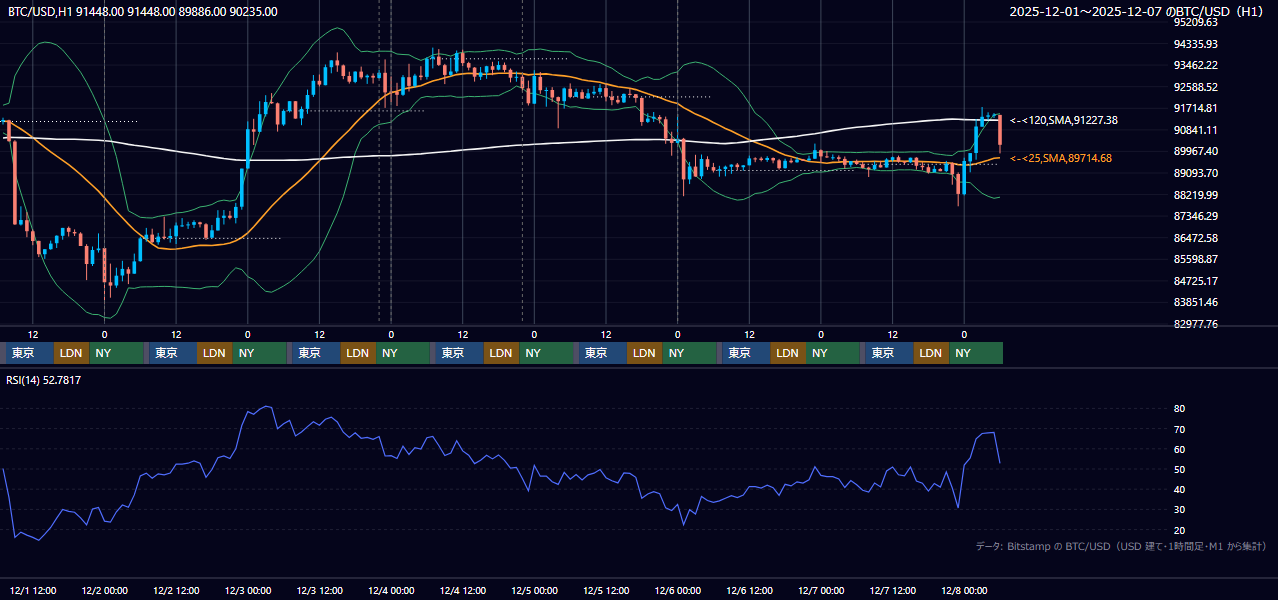
Task: Click the 25 SMA label 89714.68
Action: pos(1061,158)
